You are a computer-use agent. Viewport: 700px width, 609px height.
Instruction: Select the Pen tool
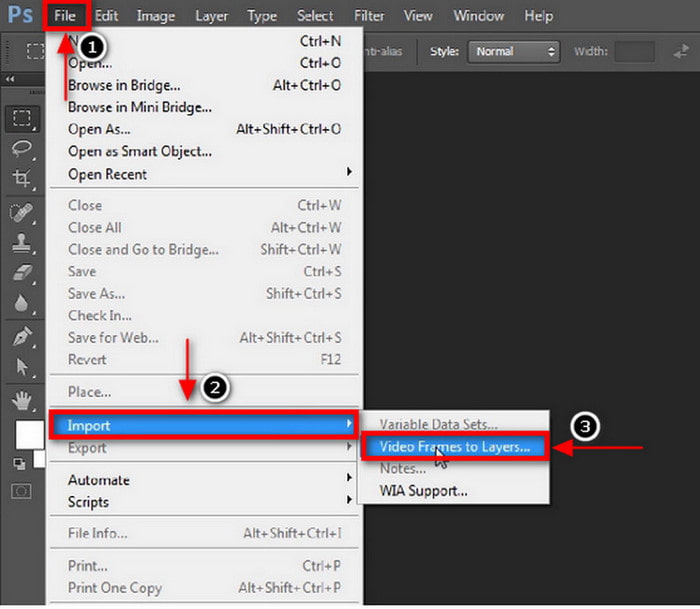[x=22, y=337]
